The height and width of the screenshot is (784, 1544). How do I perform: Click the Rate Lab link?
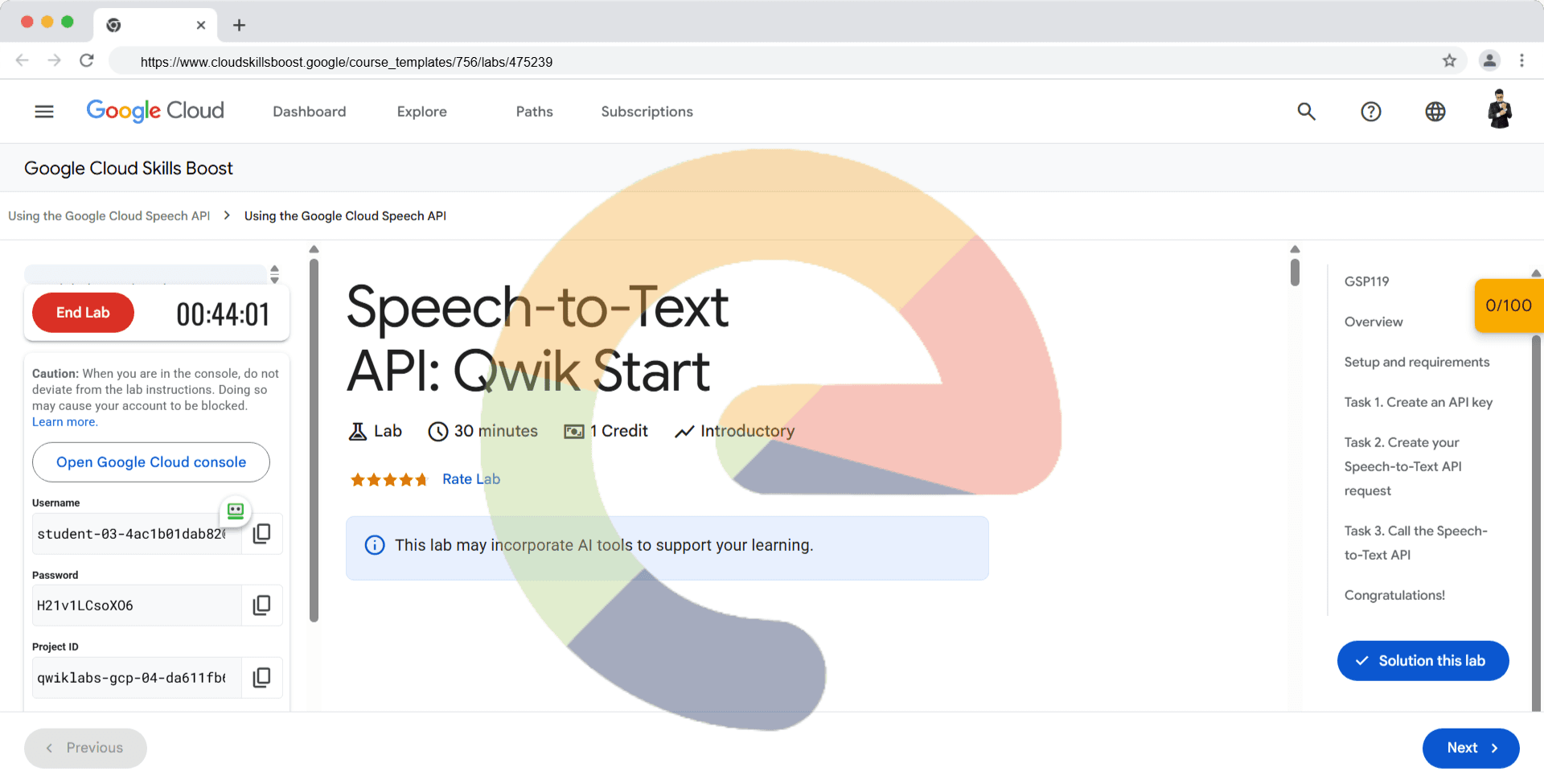coord(471,479)
